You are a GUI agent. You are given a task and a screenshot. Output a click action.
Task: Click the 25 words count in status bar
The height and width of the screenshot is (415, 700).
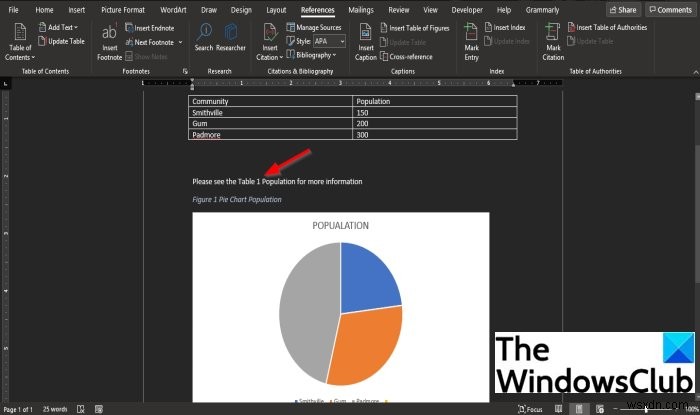click(x=55, y=409)
